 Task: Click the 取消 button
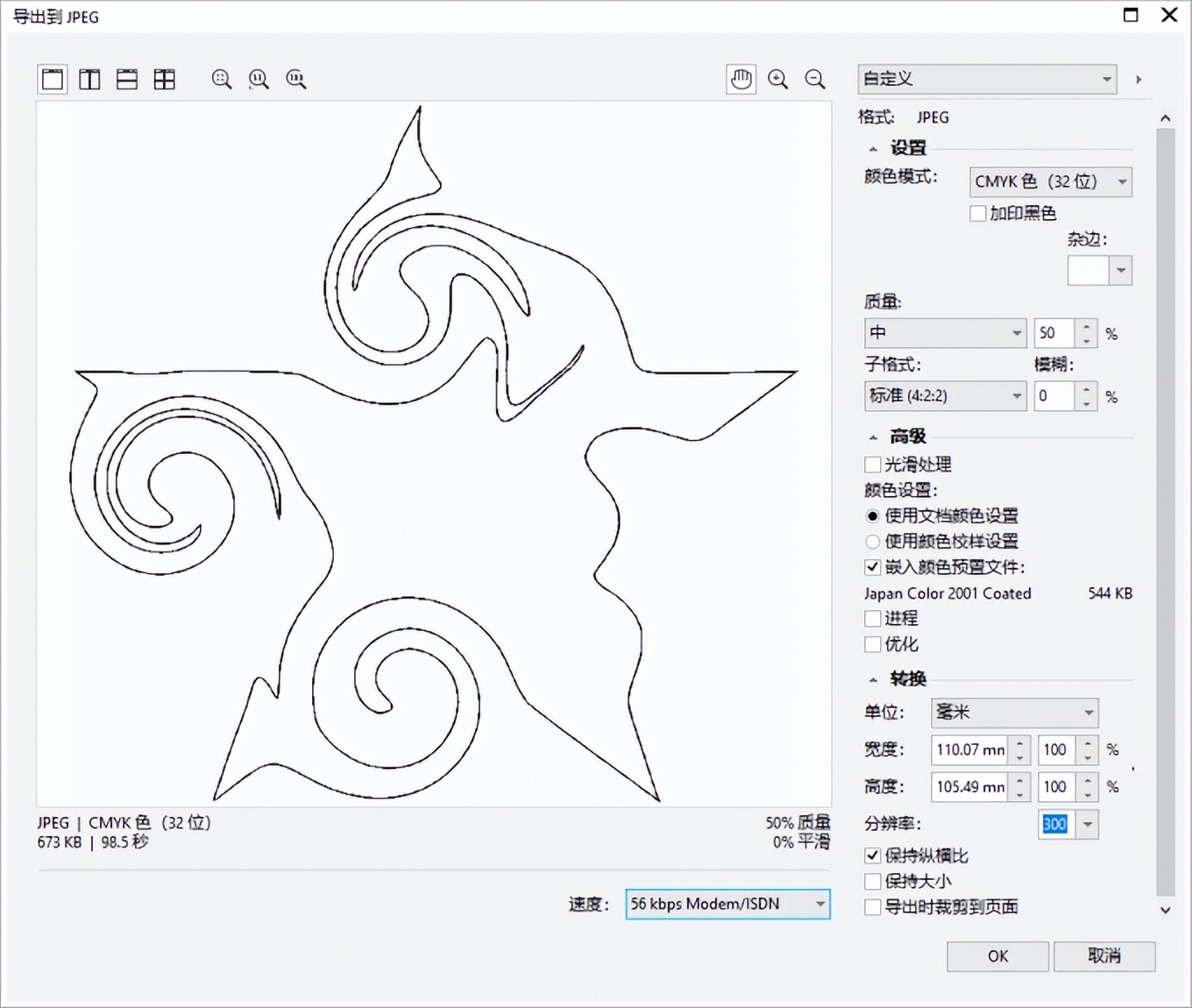[1104, 956]
